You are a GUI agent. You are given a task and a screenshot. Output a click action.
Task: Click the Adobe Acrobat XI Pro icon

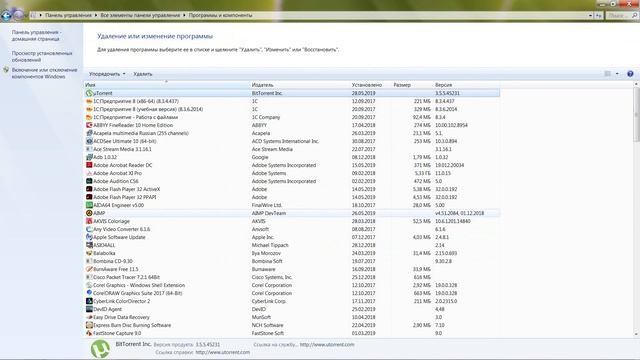pyautogui.click(x=89, y=173)
